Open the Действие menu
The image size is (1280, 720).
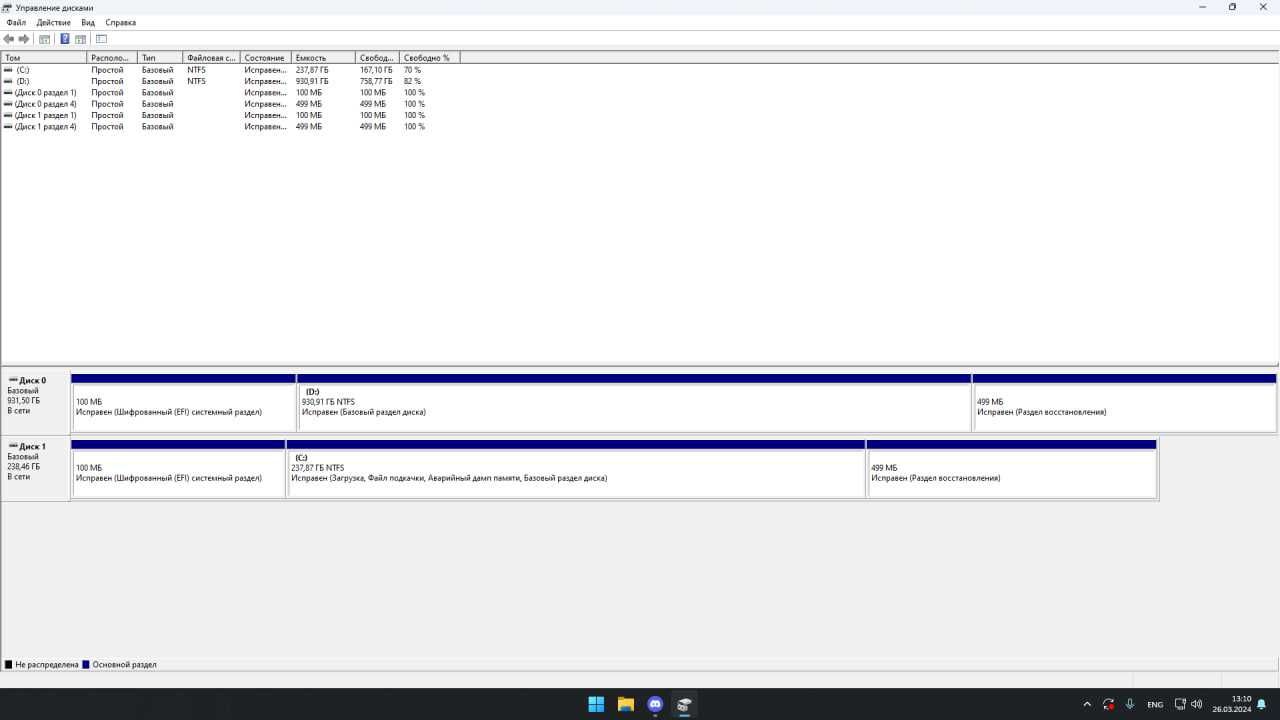coord(54,22)
